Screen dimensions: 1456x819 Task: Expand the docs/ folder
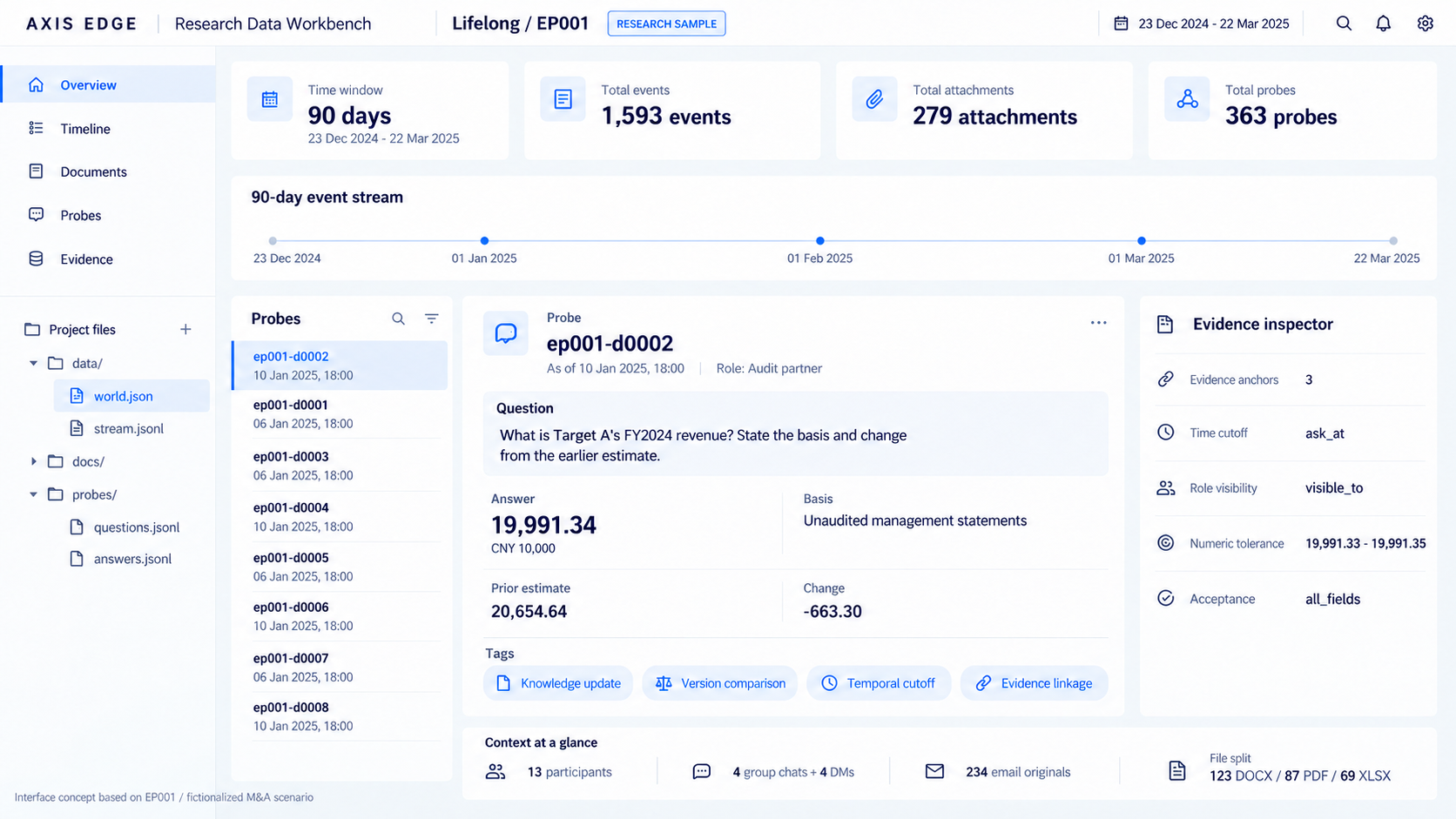[33, 461]
